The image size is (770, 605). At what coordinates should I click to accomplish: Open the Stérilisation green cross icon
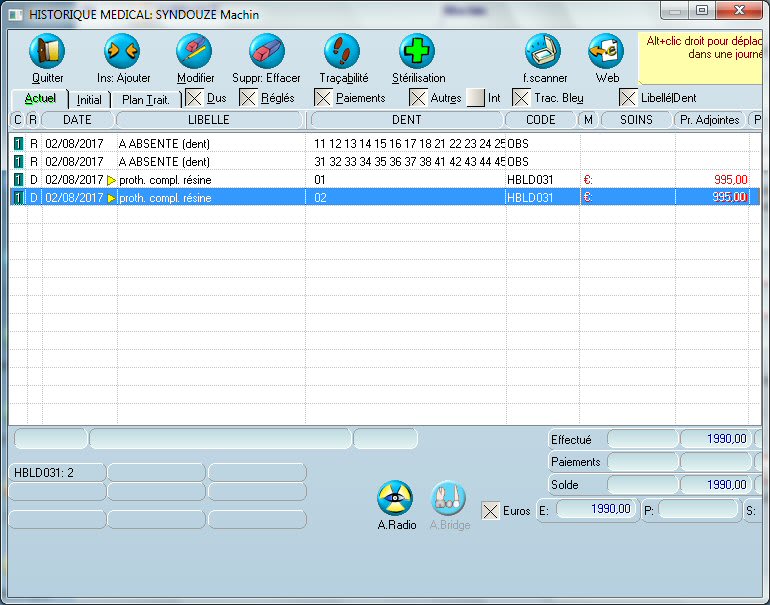pos(418,52)
